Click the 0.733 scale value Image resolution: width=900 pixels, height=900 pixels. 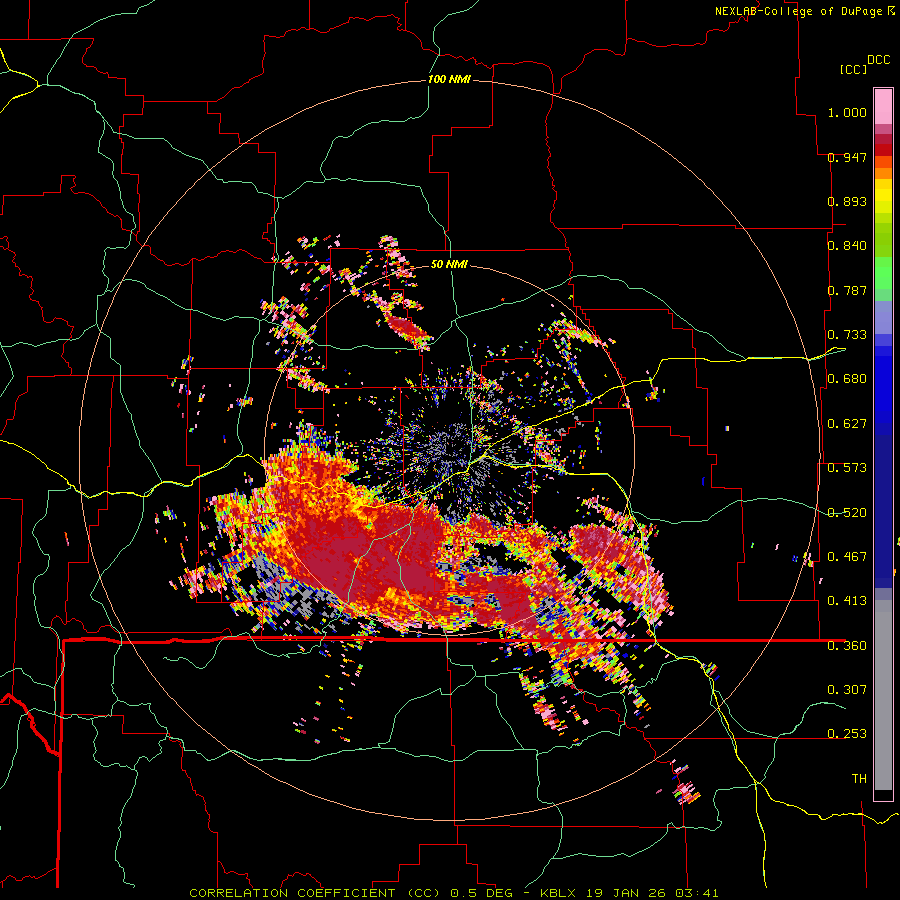[847, 335]
